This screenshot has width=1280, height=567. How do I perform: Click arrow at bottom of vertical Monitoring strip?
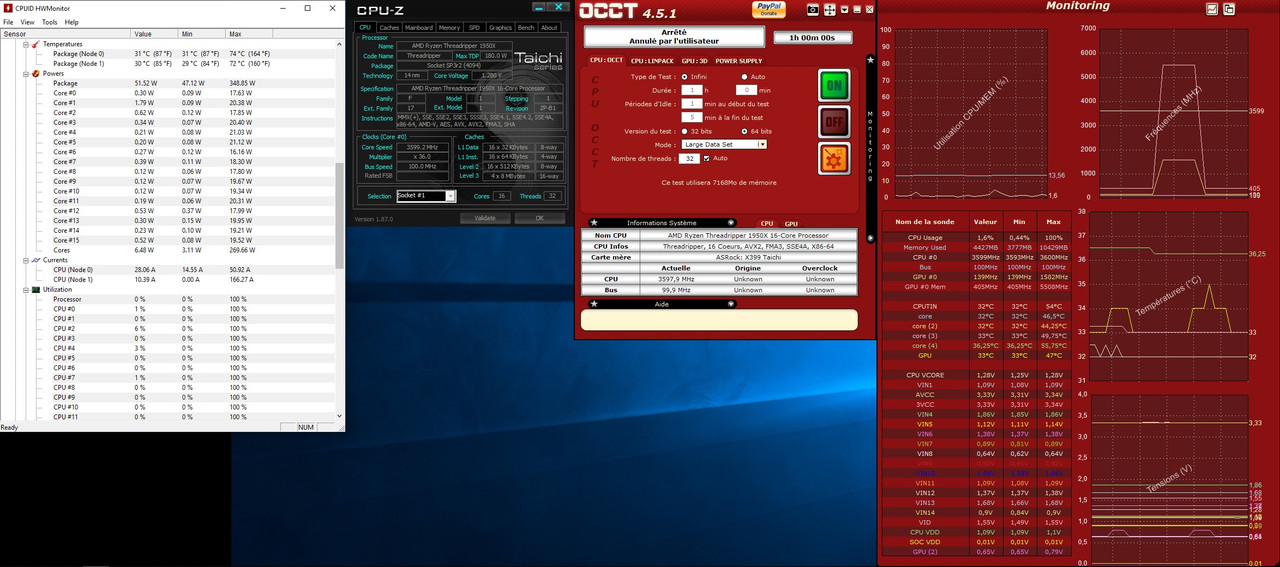point(870,238)
